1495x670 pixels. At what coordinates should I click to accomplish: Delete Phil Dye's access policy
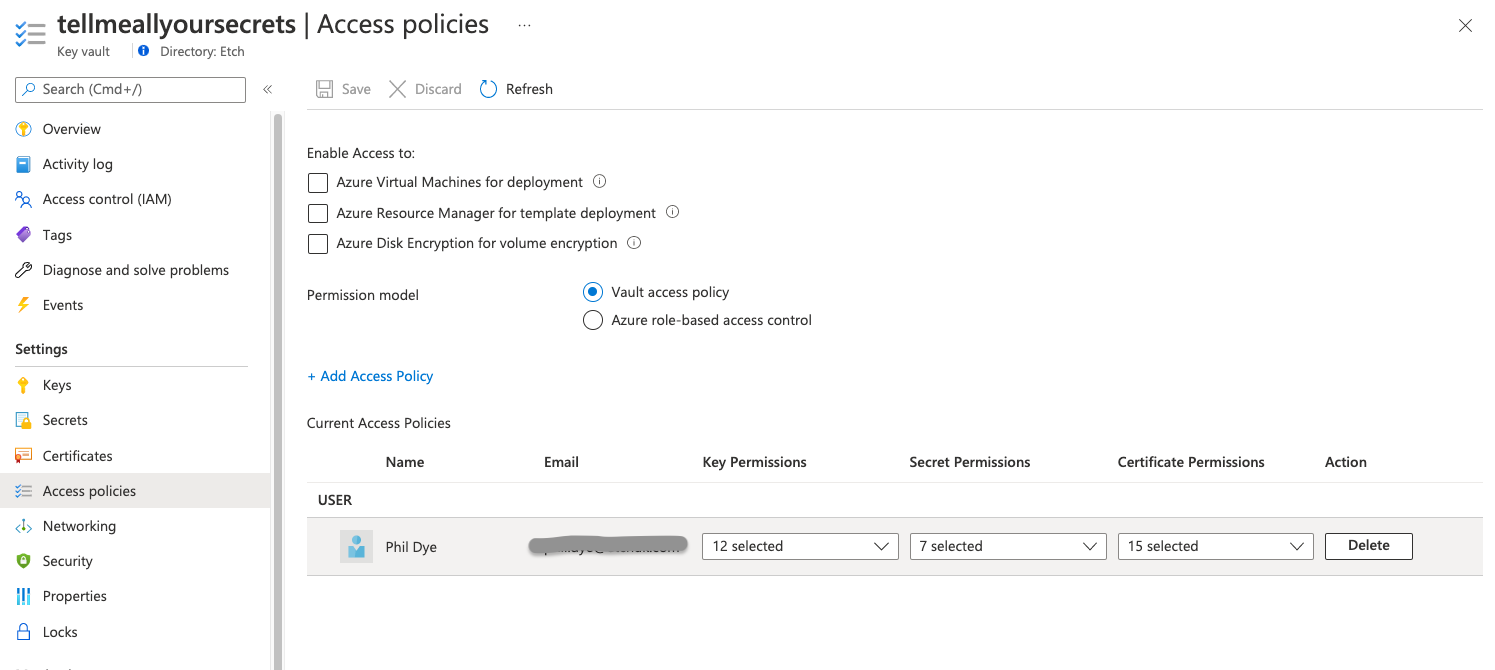coord(1369,546)
